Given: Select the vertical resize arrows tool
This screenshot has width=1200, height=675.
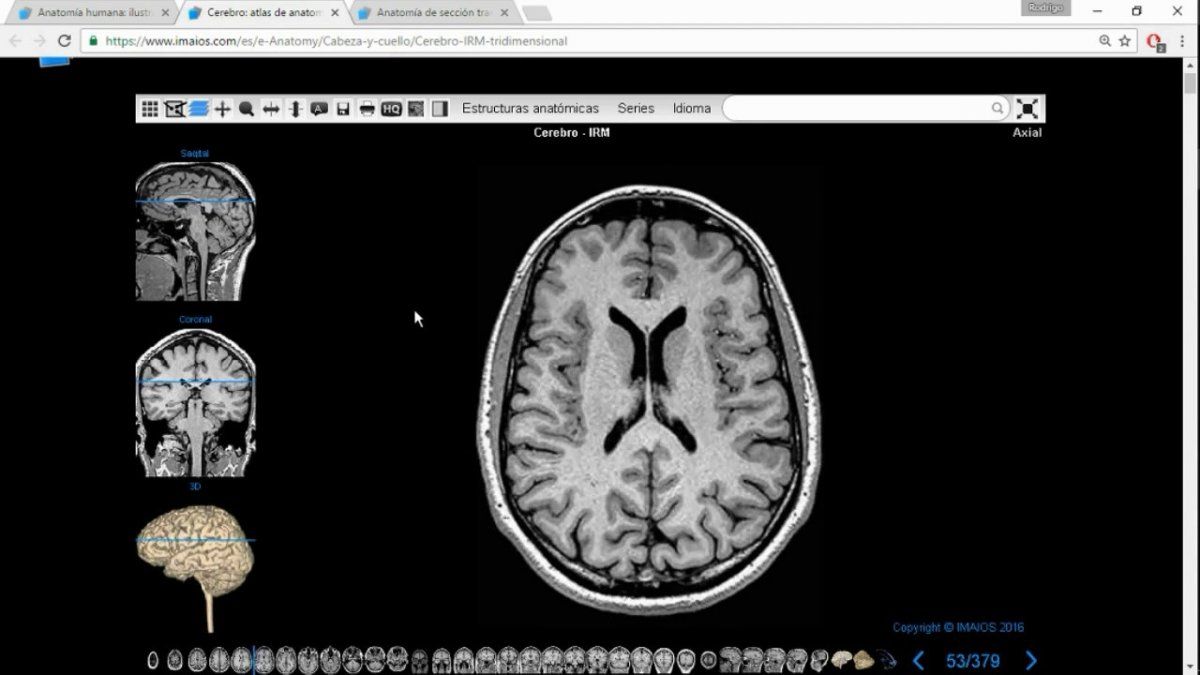Looking at the screenshot, I should pyautogui.click(x=295, y=109).
